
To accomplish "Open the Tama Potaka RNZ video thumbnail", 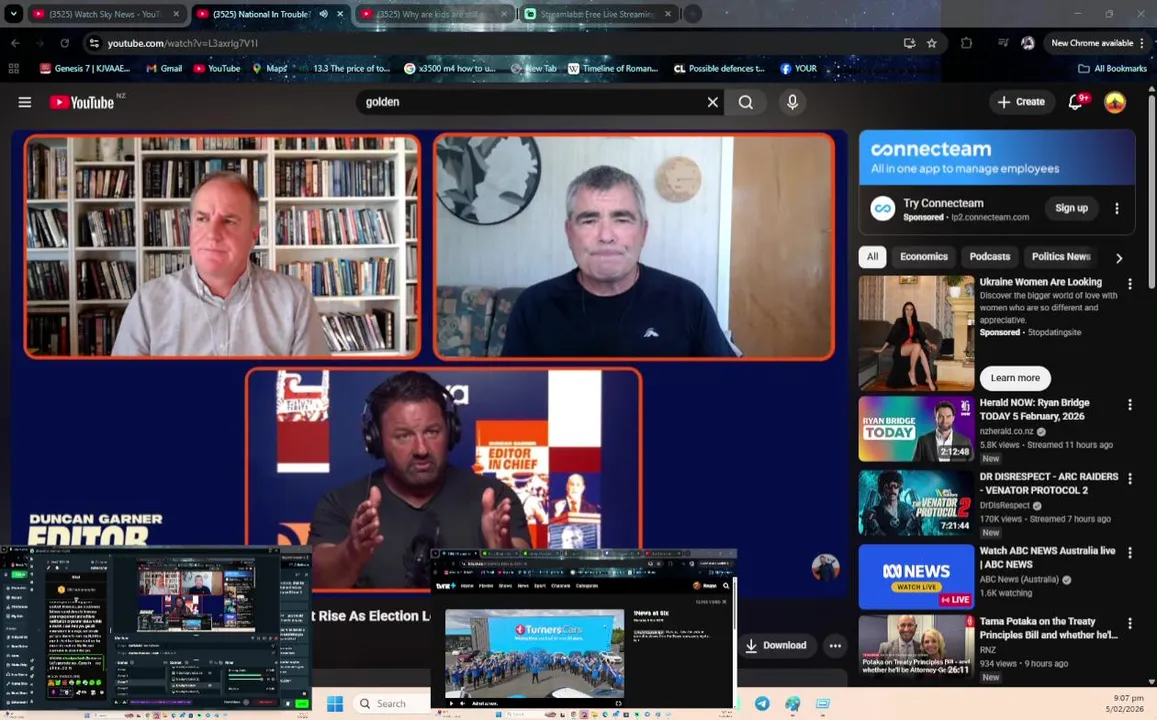I will point(916,646).
